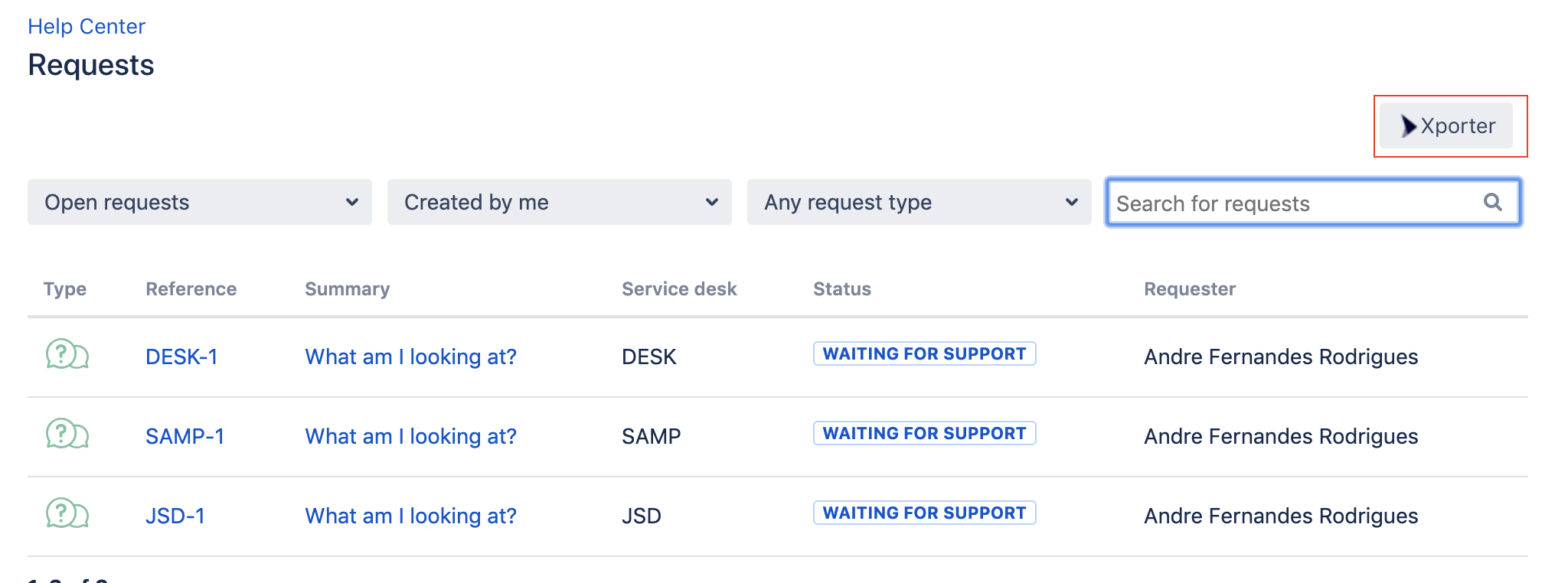Open the SAMP-1 reference link

[185, 436]
